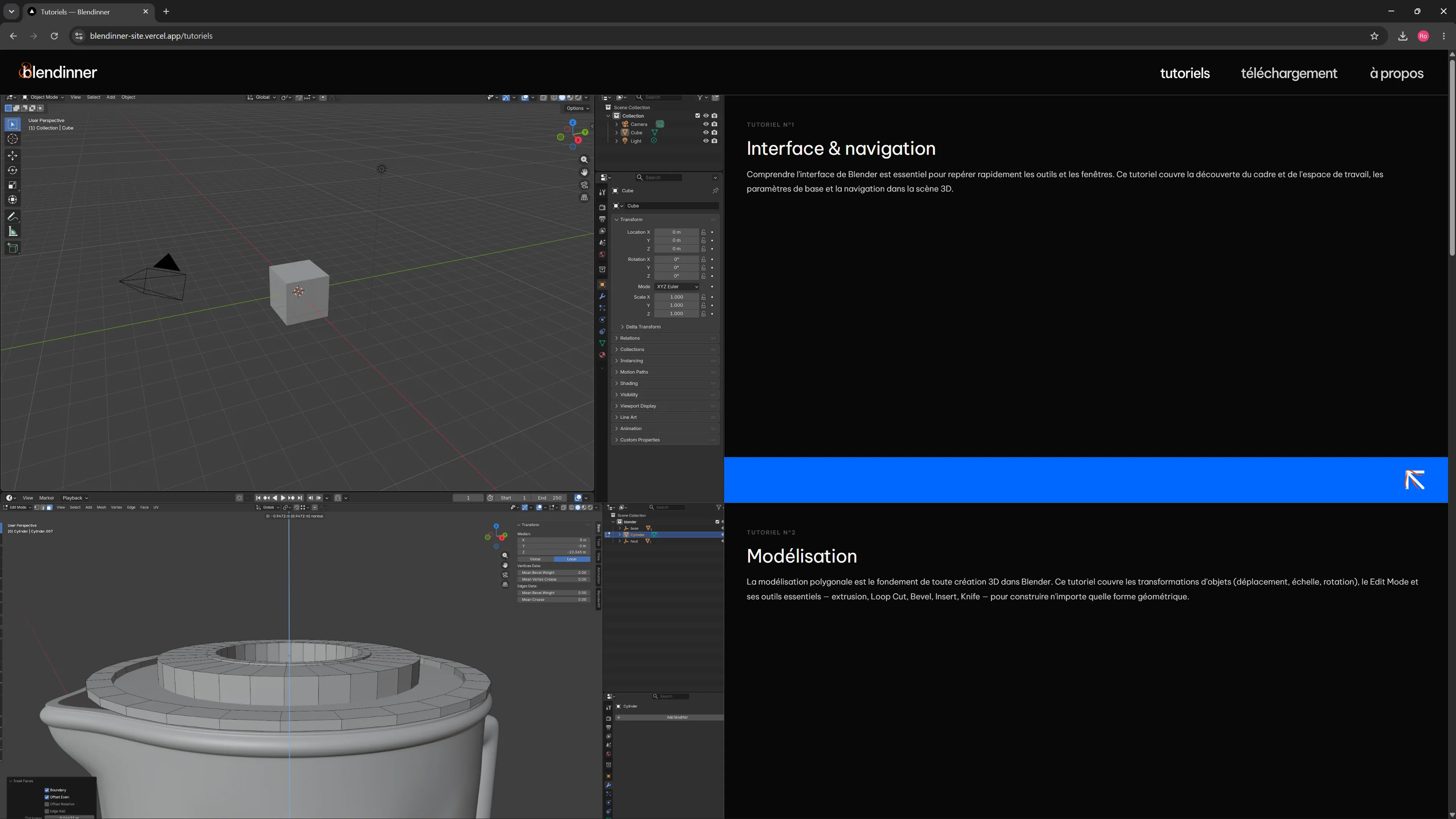Click the pan hand icon in Edit Mode viewport
Image resolution: width=1456 pixels, height=819 pixels.
pos(505,565)
